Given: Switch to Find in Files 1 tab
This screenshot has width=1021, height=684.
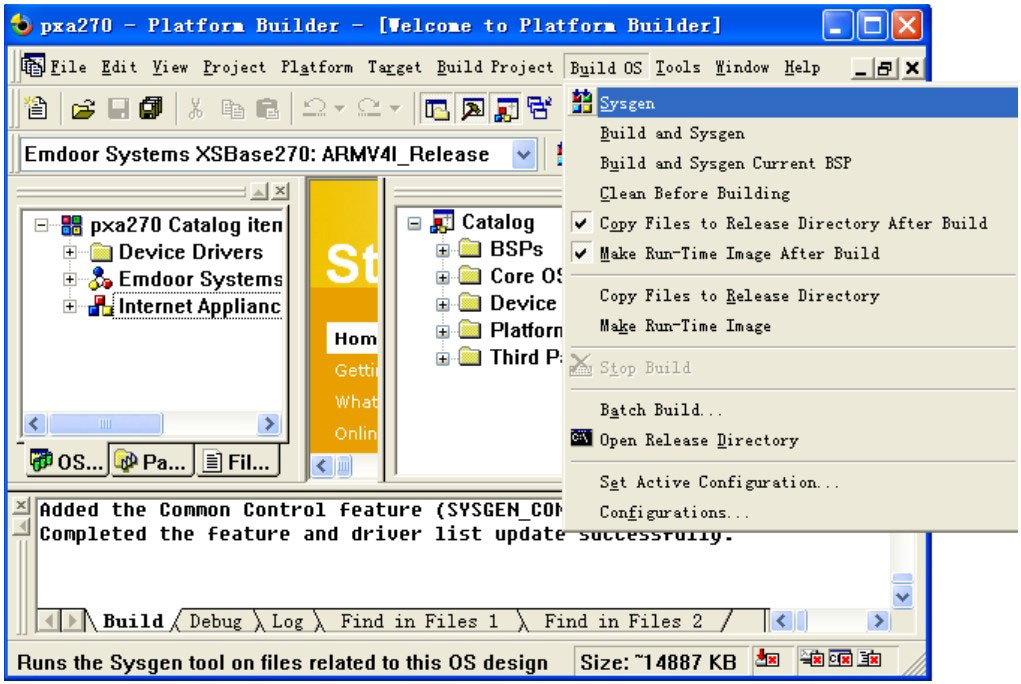Looking at the screenshot, I should pos(418,621).
